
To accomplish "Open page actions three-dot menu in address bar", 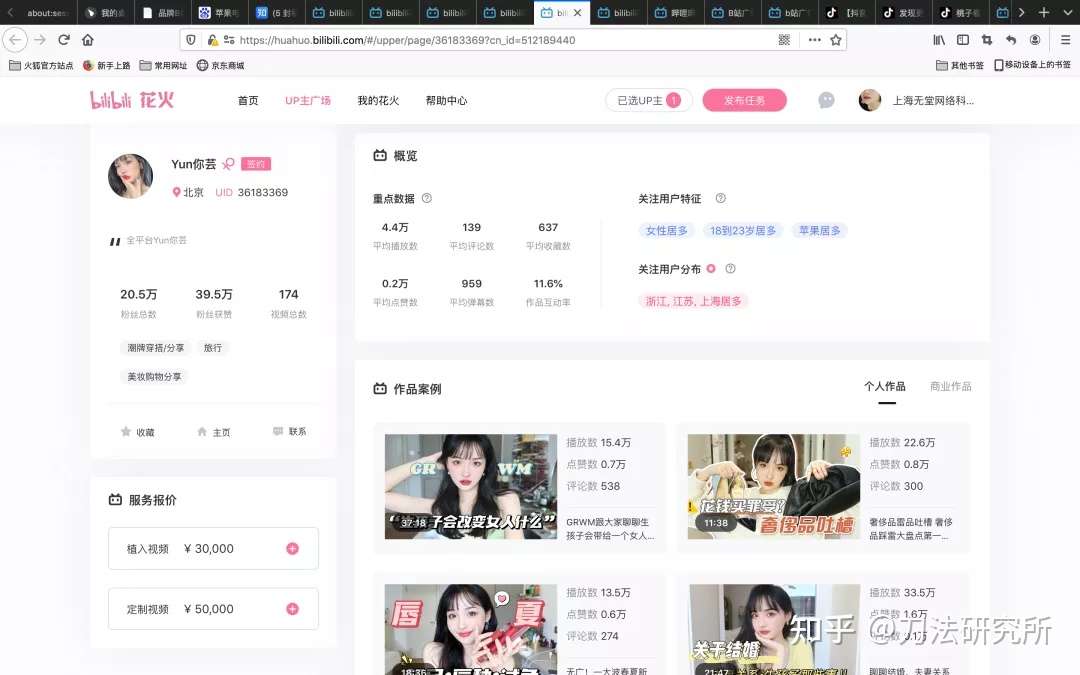I will [814, 40].
